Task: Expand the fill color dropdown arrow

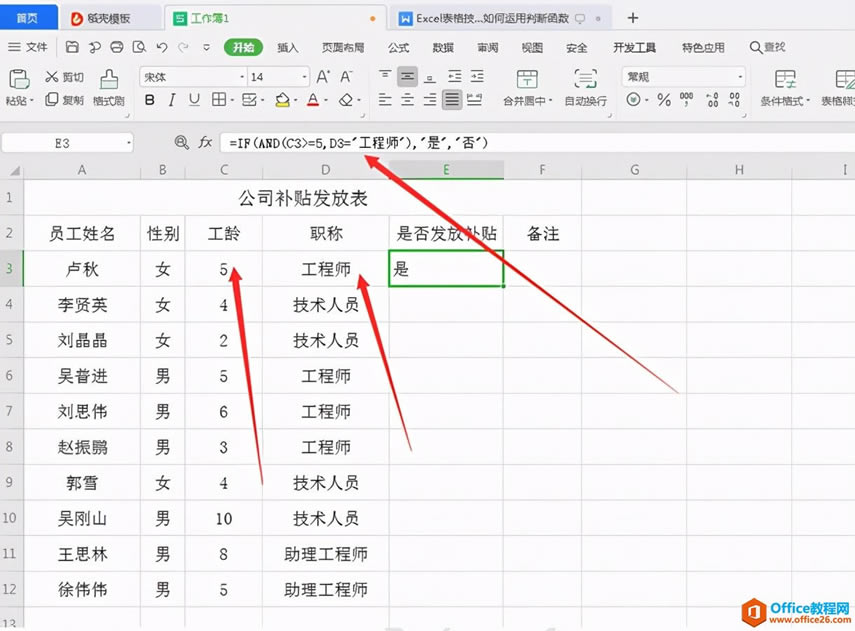Action: pyautogui.click(x=296, y=100)
